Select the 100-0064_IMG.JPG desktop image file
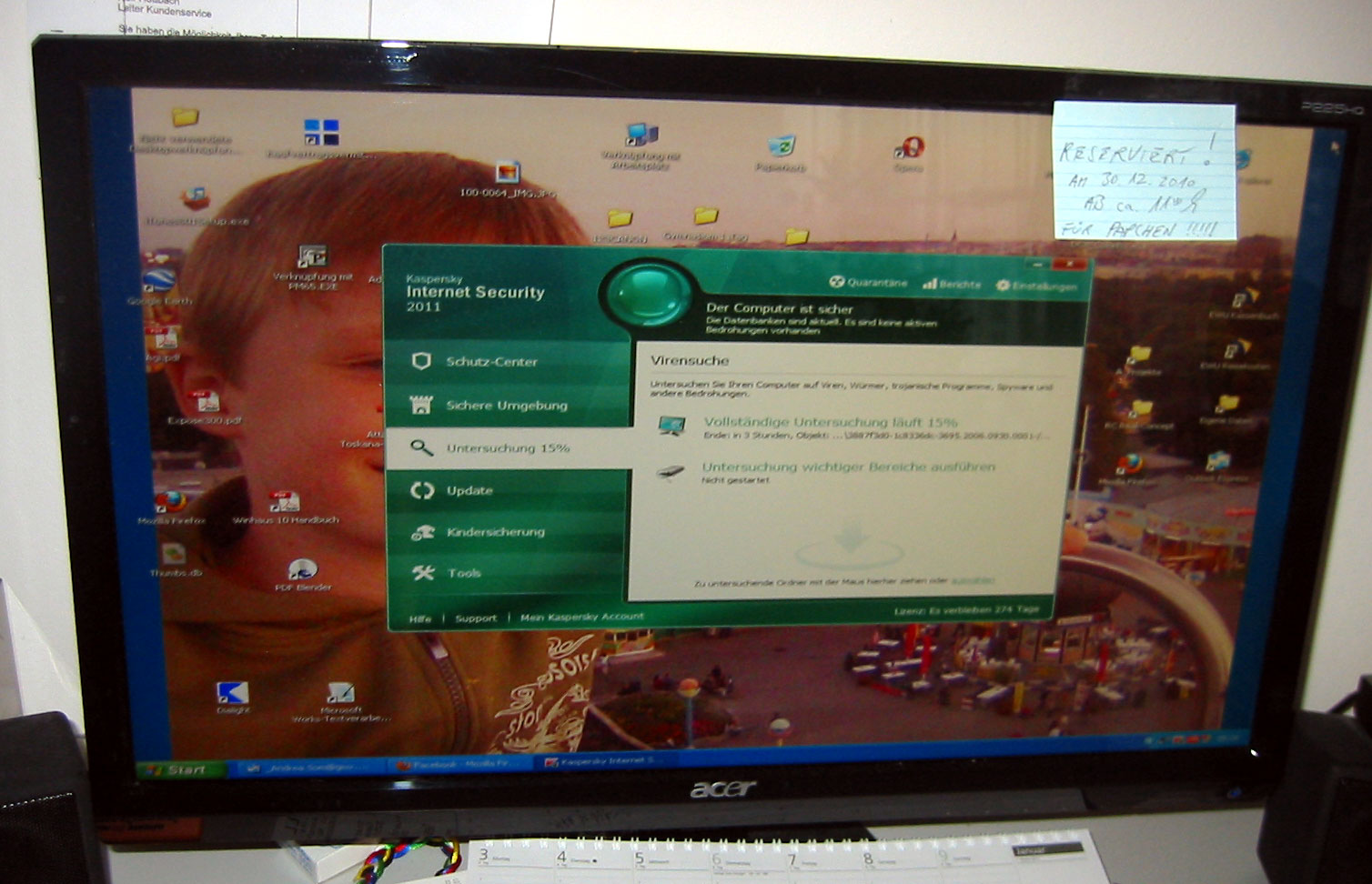 [508, 179]
